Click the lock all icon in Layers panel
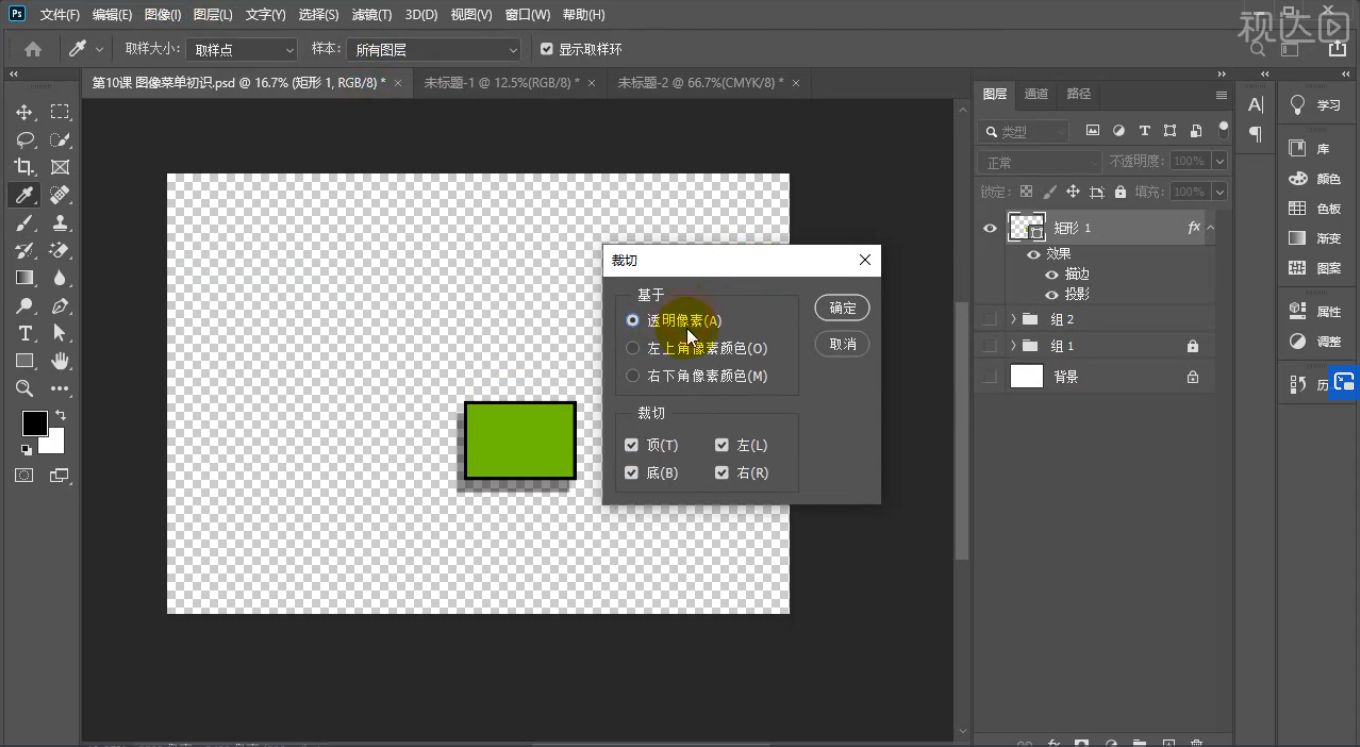 tap(1120, 192)
